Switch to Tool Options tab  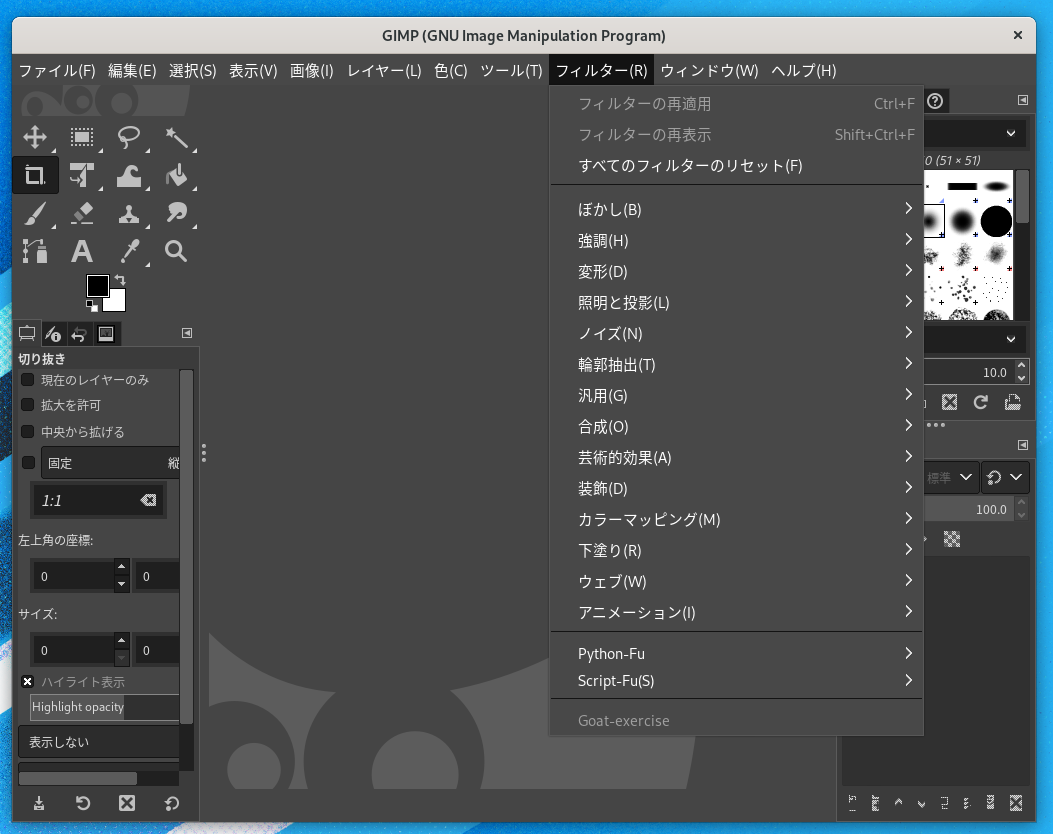[x=27, y=334]
